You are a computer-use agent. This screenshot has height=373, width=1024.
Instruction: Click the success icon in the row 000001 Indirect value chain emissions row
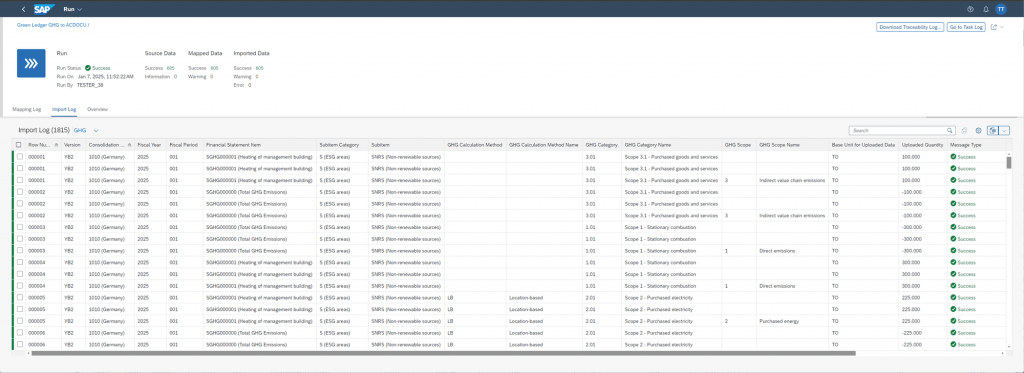point(953,180)
